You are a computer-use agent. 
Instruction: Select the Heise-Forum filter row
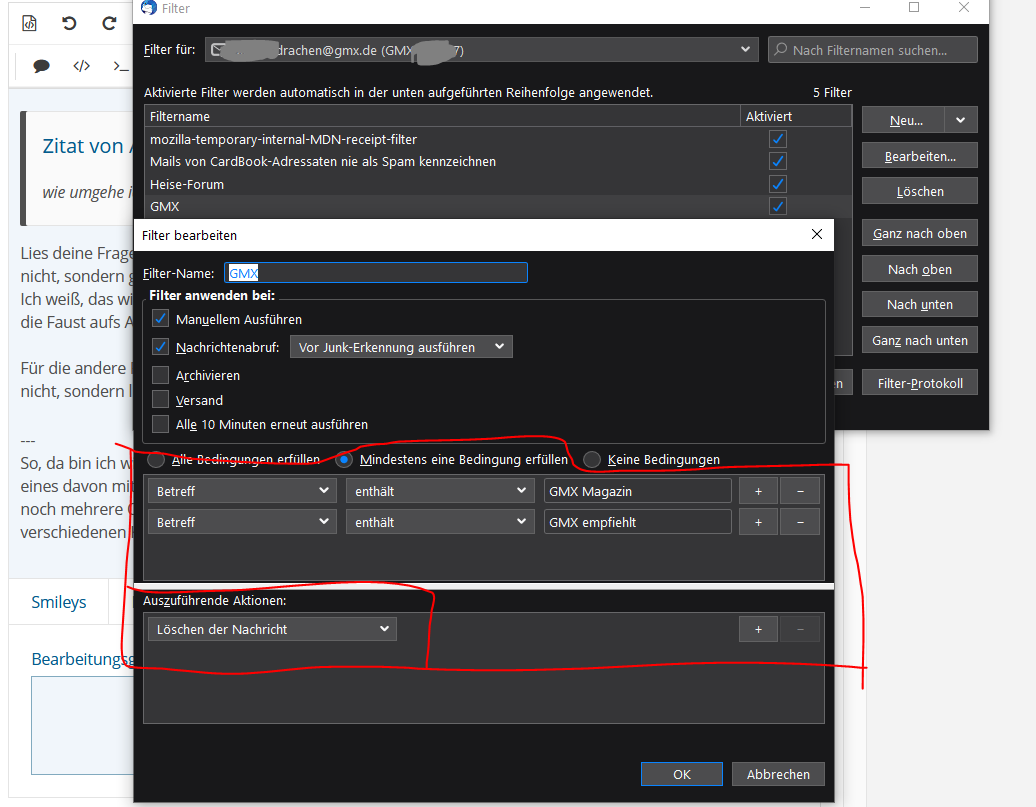point(498,184)
